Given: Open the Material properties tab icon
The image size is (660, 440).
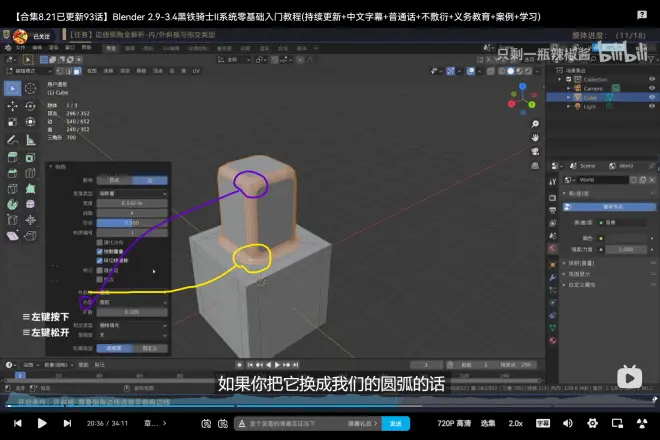Looking at the screenshot, I should 552,340.
